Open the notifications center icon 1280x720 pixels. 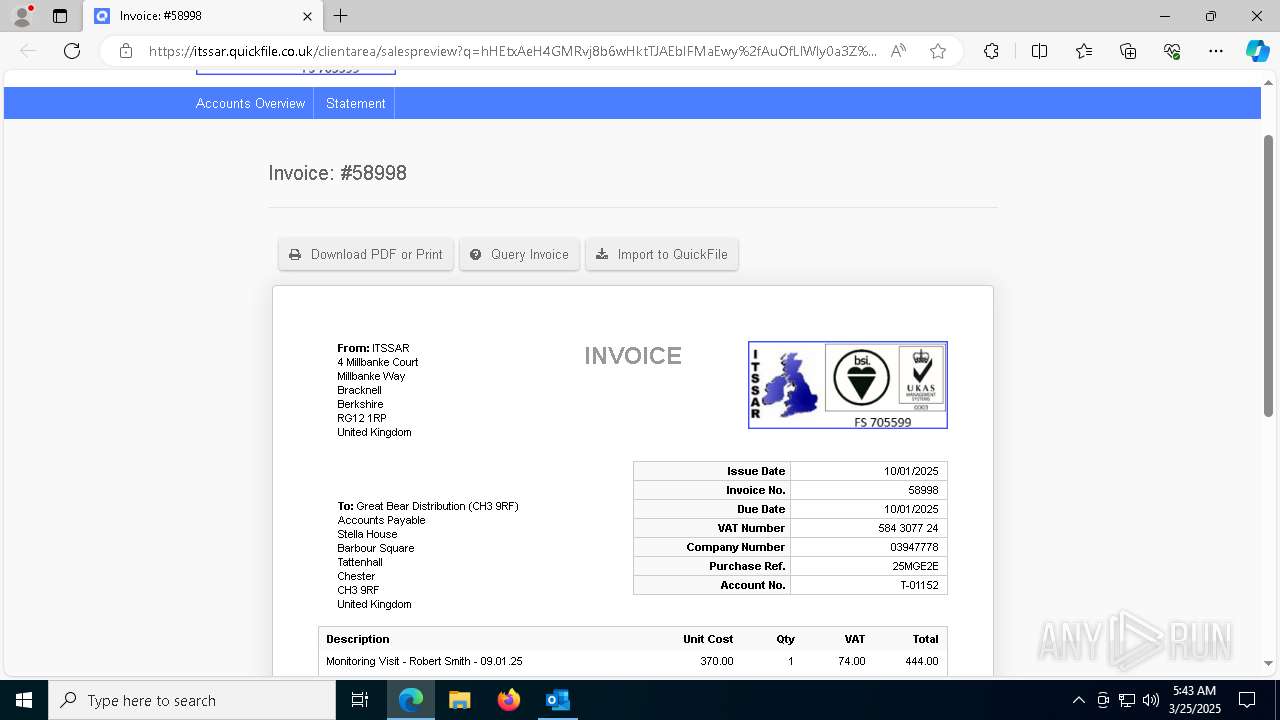tap(1247, 700)
